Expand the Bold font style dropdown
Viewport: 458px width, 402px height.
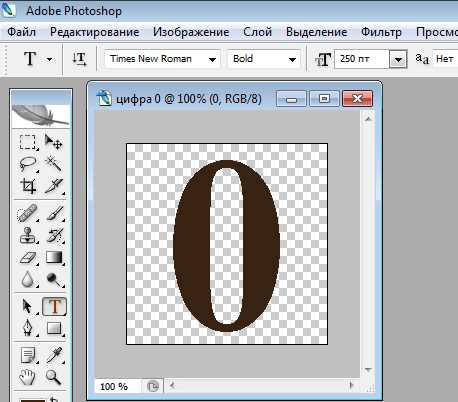click(x=264, y=59)
